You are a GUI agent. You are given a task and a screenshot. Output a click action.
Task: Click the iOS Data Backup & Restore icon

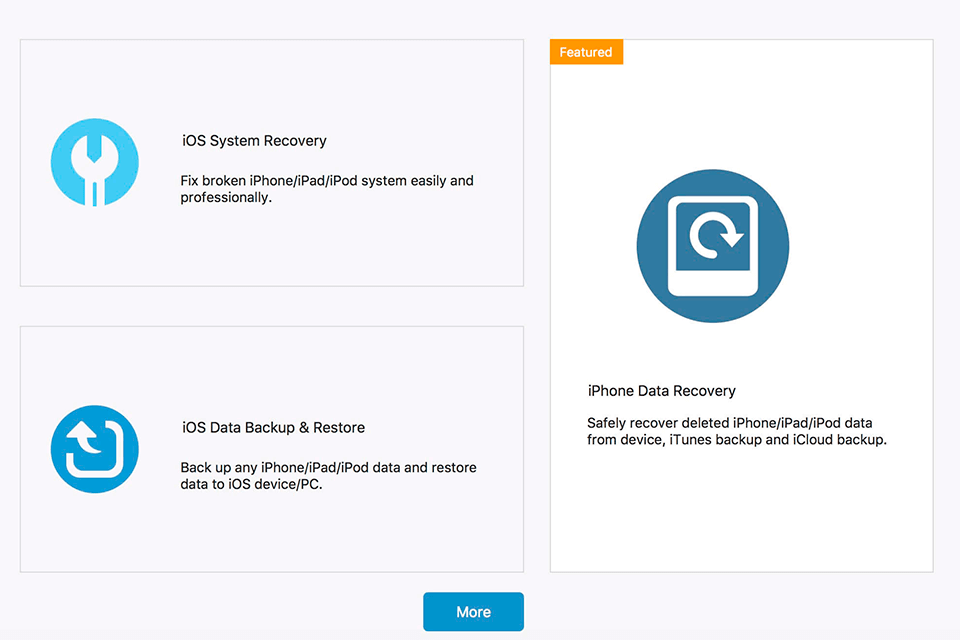point(94,449)
